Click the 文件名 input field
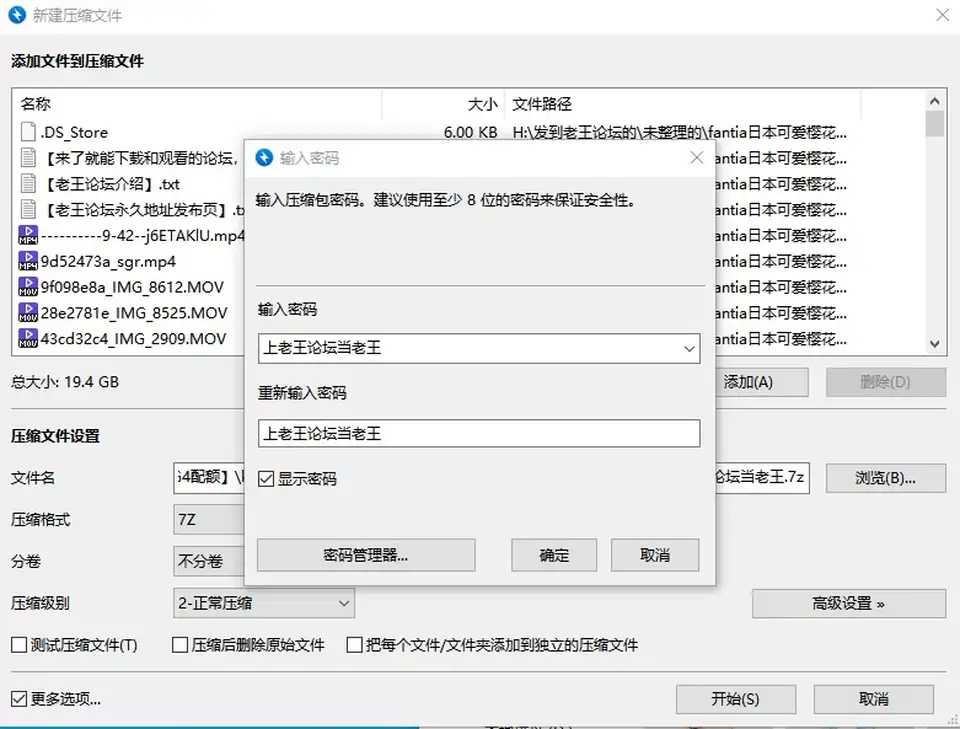Image resolution: width=960 pixels, height=729 pixels. pyautogui.click(x=208, y=478)
